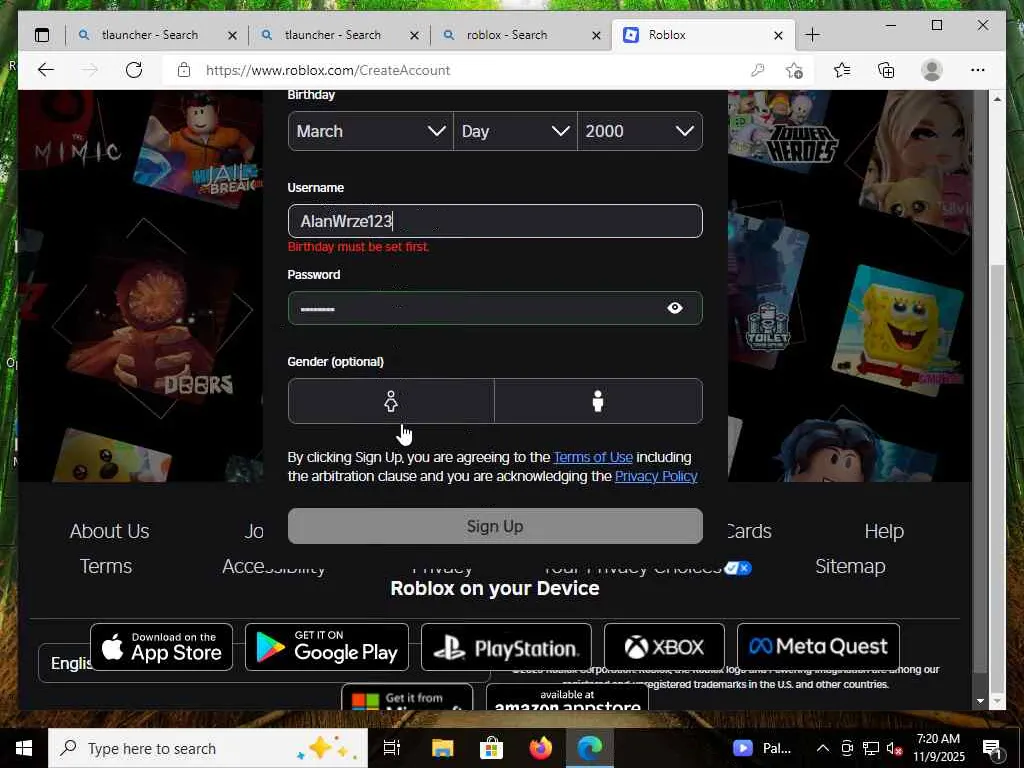The height and width of the screenshot is (768, 1024).
Task: Open the Privacy Policy link
Action: pyautogui.click(x=656, y=476)
